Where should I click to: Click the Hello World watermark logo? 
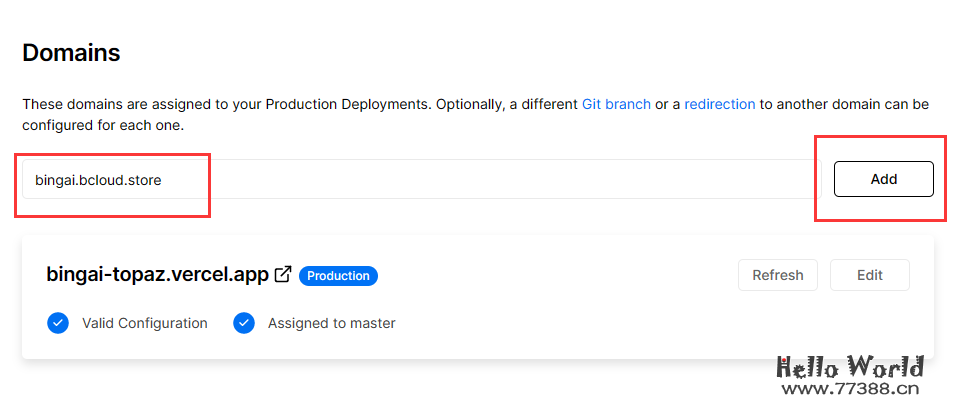(x=850, y=366)
